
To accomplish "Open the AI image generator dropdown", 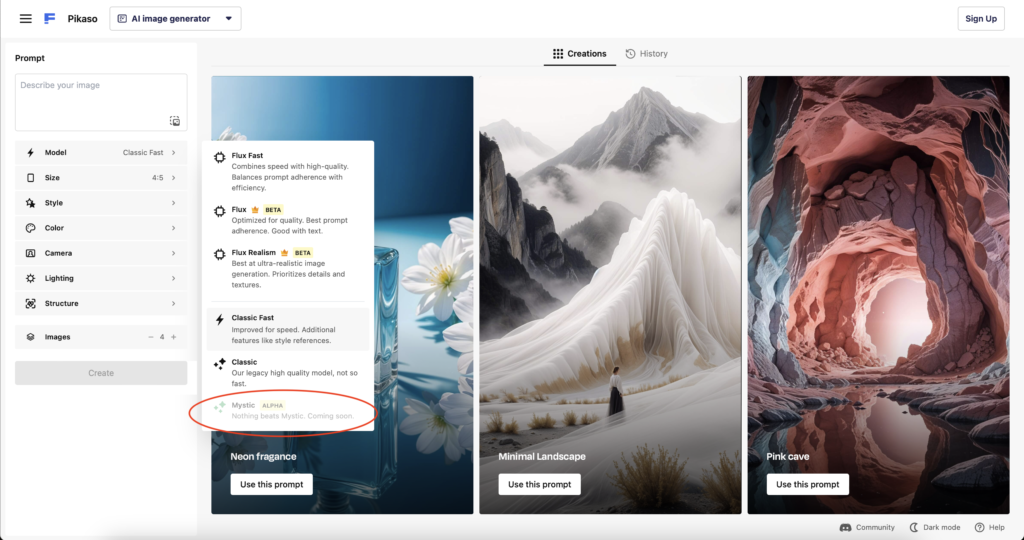I will tap(175, 19).
